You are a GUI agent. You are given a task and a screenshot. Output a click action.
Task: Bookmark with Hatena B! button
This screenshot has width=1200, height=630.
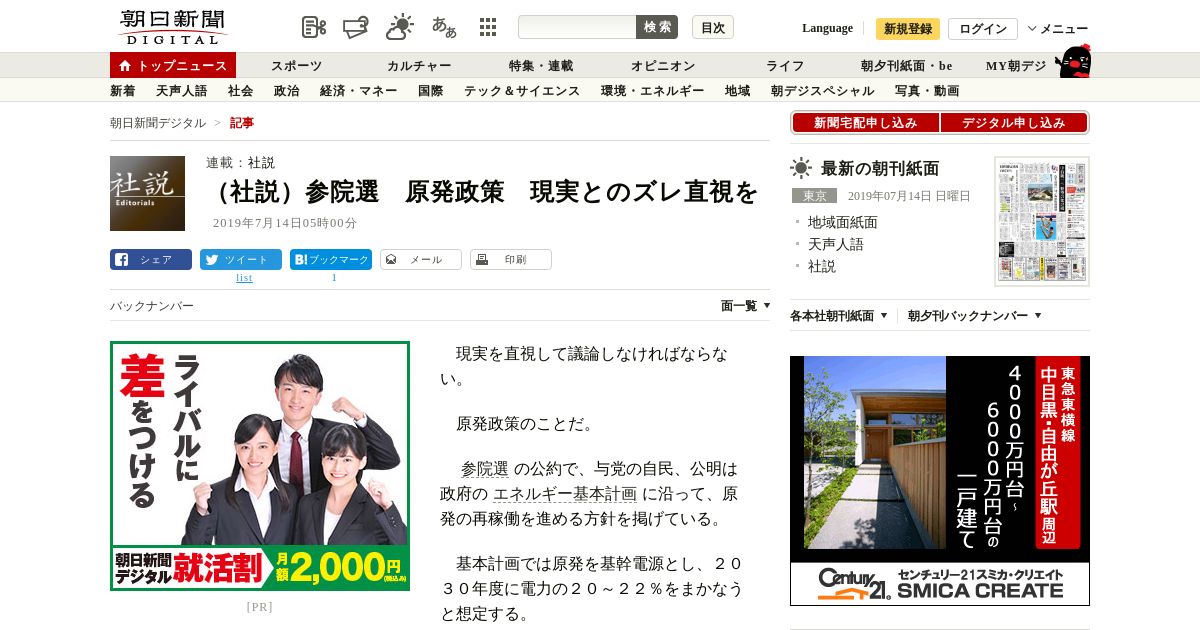coord(331,259)
